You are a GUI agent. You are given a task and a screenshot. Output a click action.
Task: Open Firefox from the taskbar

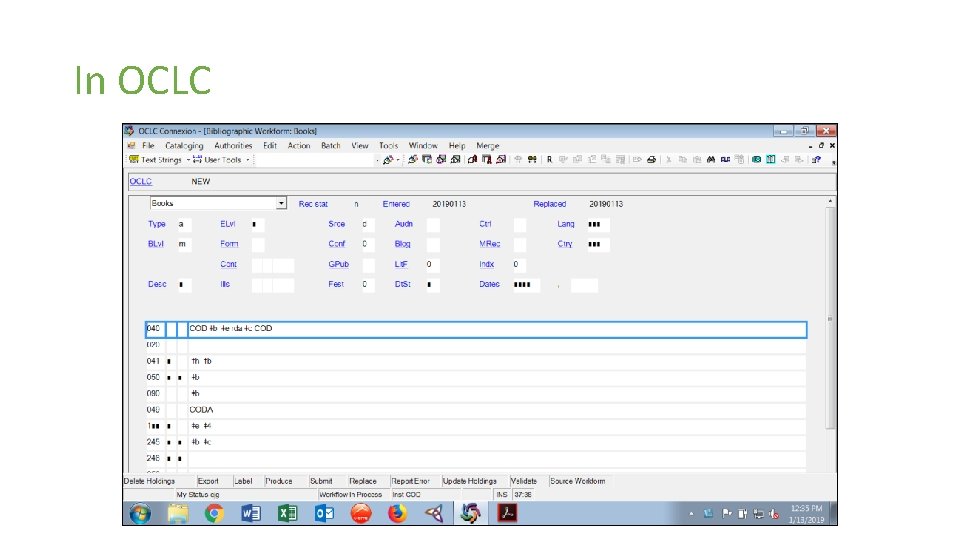coord(397,513)
